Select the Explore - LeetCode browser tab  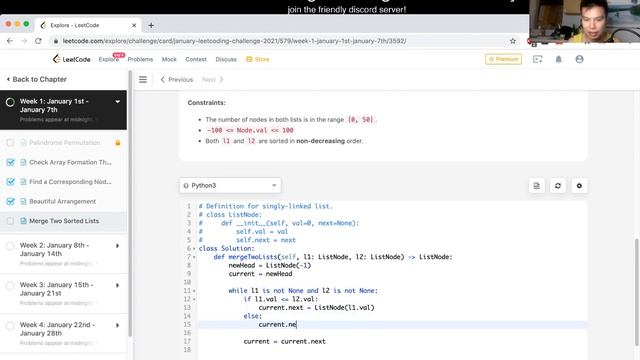click(x=88, y=25)
